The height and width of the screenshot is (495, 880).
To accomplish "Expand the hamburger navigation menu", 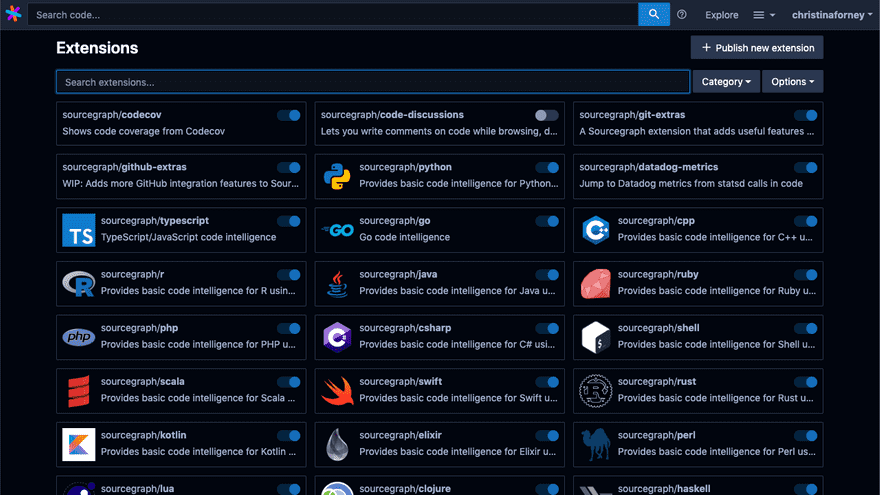I will [764, 15].
